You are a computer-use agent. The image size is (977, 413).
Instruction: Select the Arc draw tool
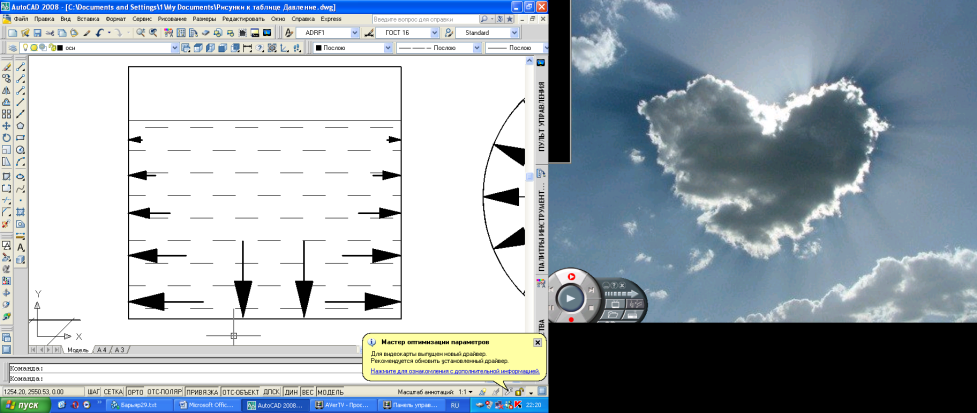coord(21,161)
